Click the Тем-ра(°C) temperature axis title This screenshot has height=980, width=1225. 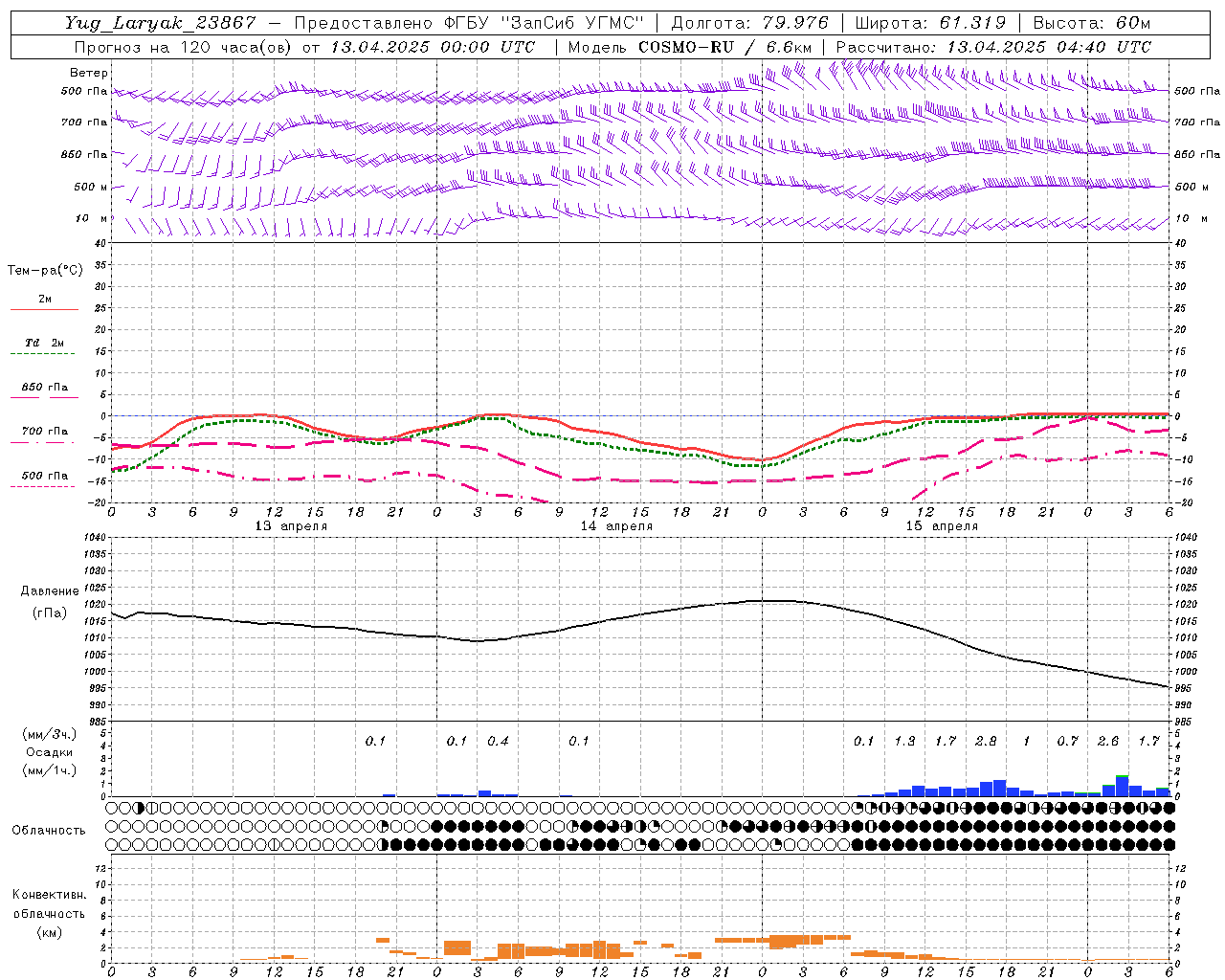45,271
